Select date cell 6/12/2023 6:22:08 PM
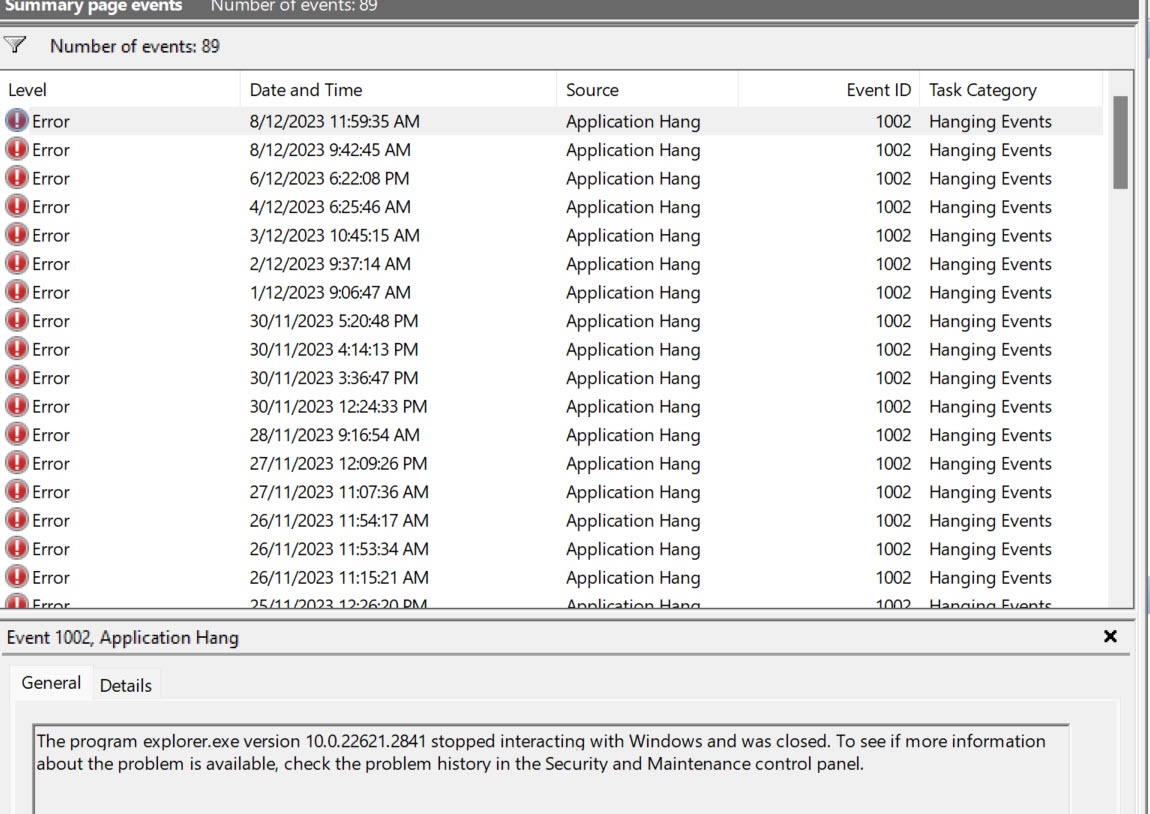1150x814 pixels. click(x=329, y=178)
